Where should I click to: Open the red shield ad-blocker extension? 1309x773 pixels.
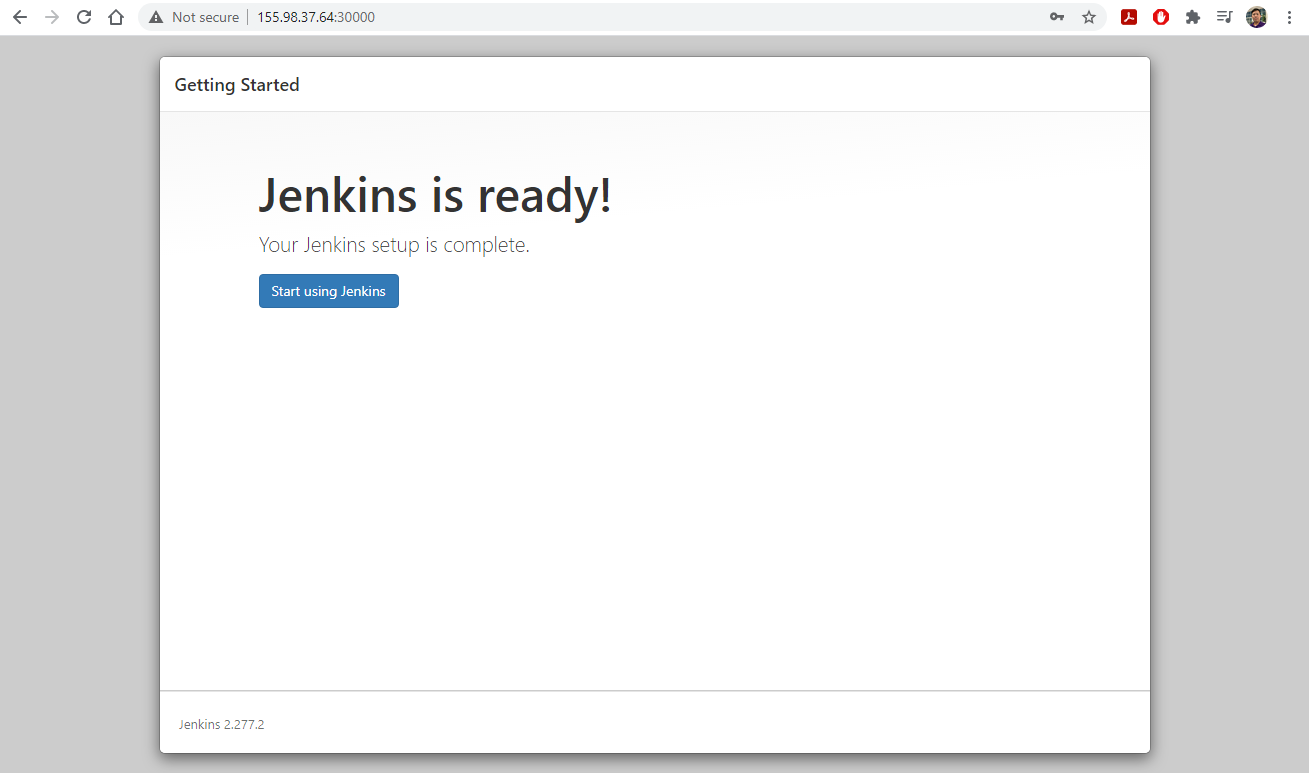pyautogui.click(x=1161, y=17)
